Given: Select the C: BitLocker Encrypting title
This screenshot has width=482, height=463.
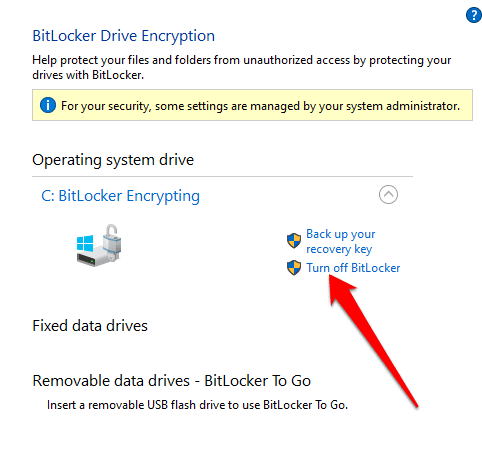Looking at the screenshot, I should (x=120, y=196).
